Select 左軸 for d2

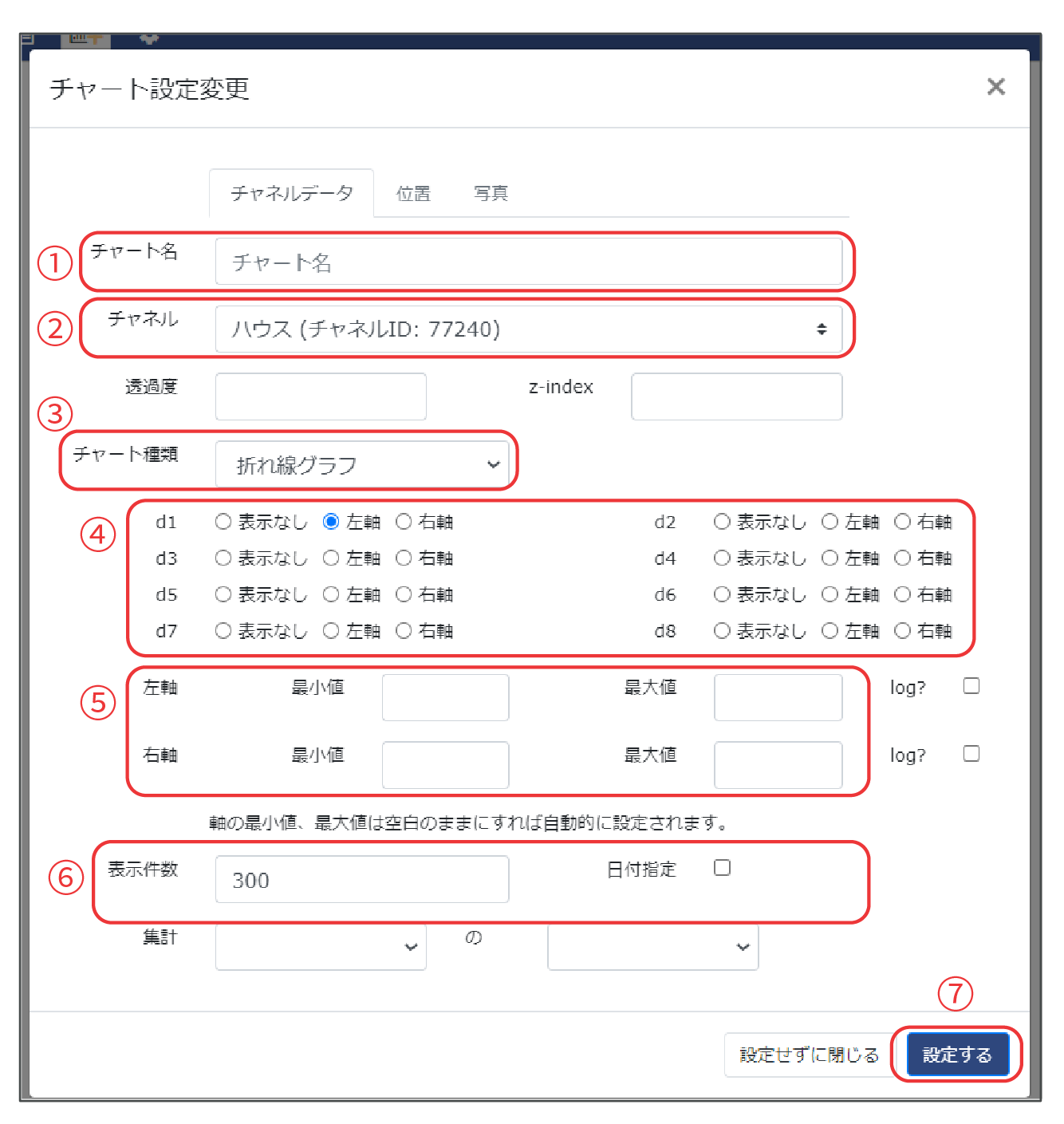[830, 522]
